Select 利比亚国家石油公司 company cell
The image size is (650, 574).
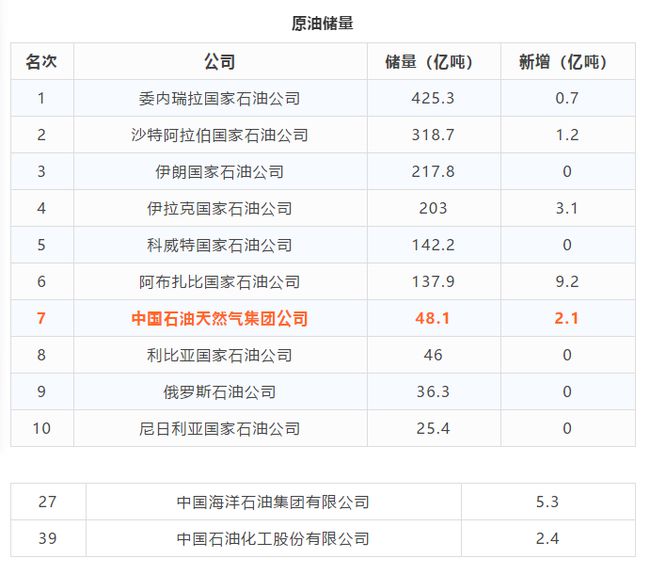[220, 355]
